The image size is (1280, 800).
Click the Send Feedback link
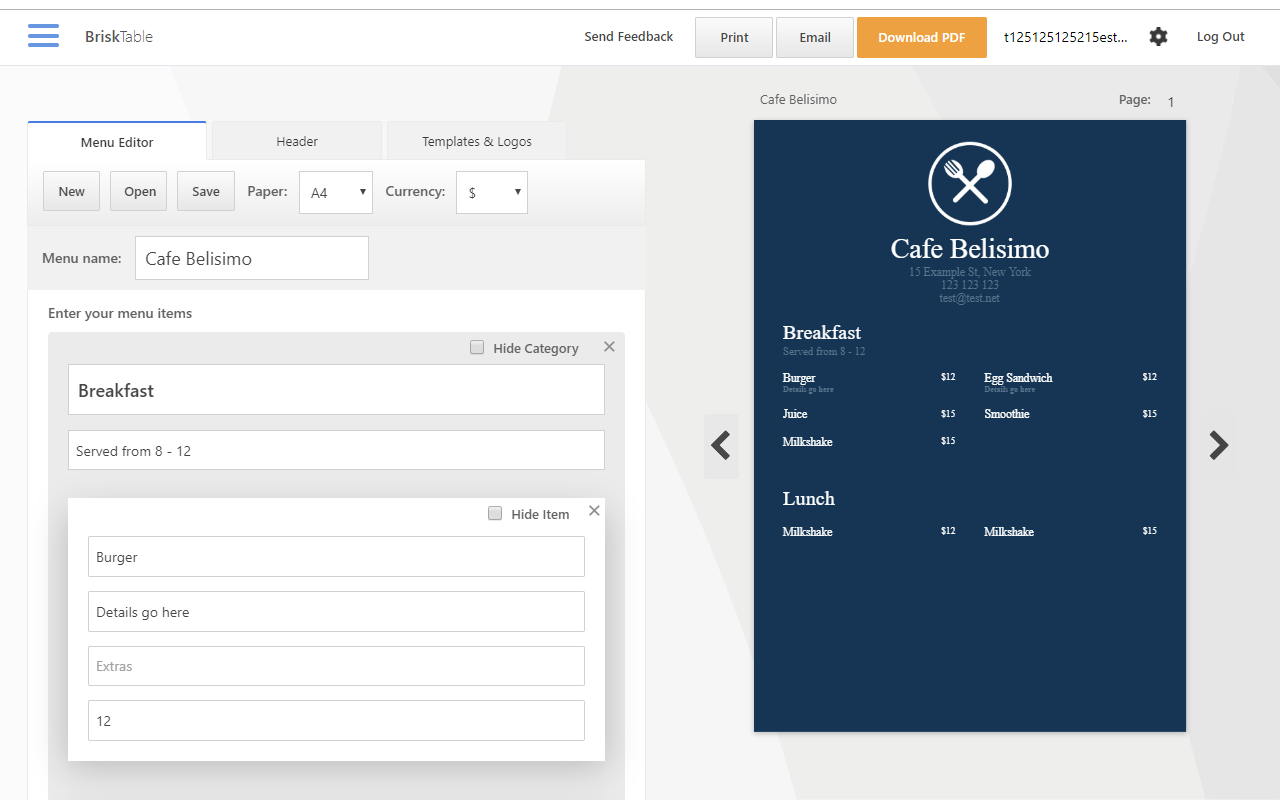(629, 37)
